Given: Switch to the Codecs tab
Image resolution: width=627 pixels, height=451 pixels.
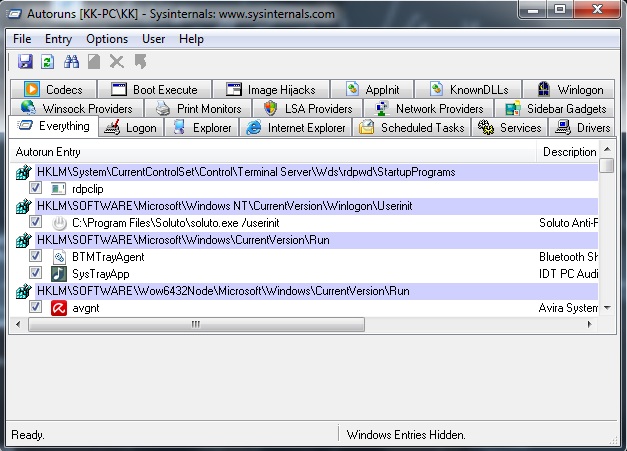Looking at the screenshot, I should click(54, 89).
